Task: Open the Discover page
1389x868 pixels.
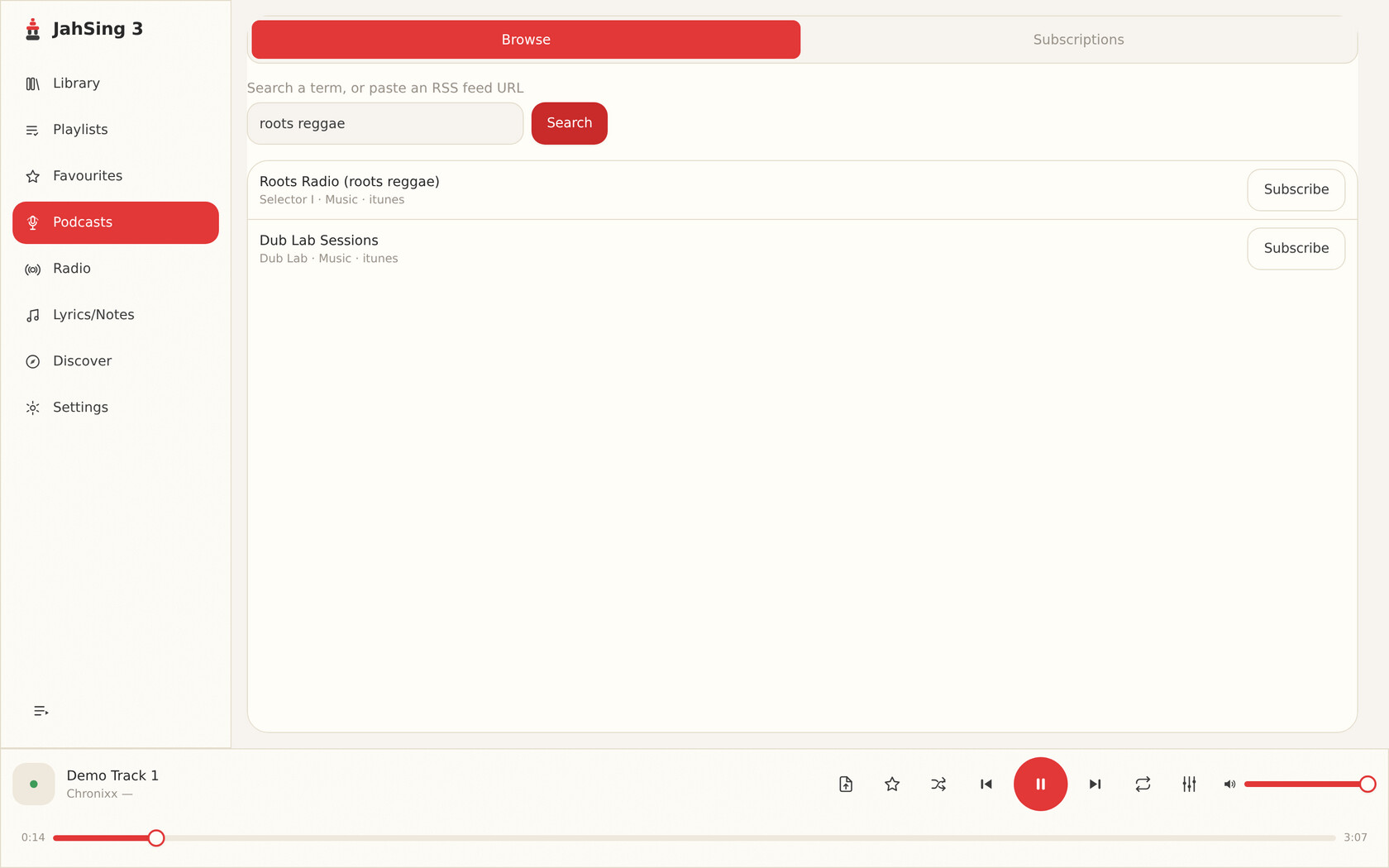Action: (x=116, y=361)
